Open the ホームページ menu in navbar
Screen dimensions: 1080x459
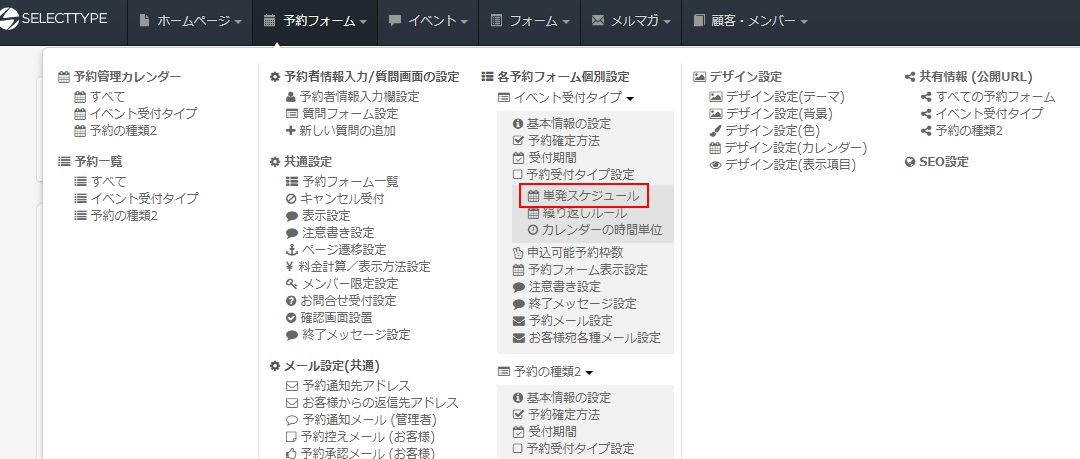click(x=191, y=21)
